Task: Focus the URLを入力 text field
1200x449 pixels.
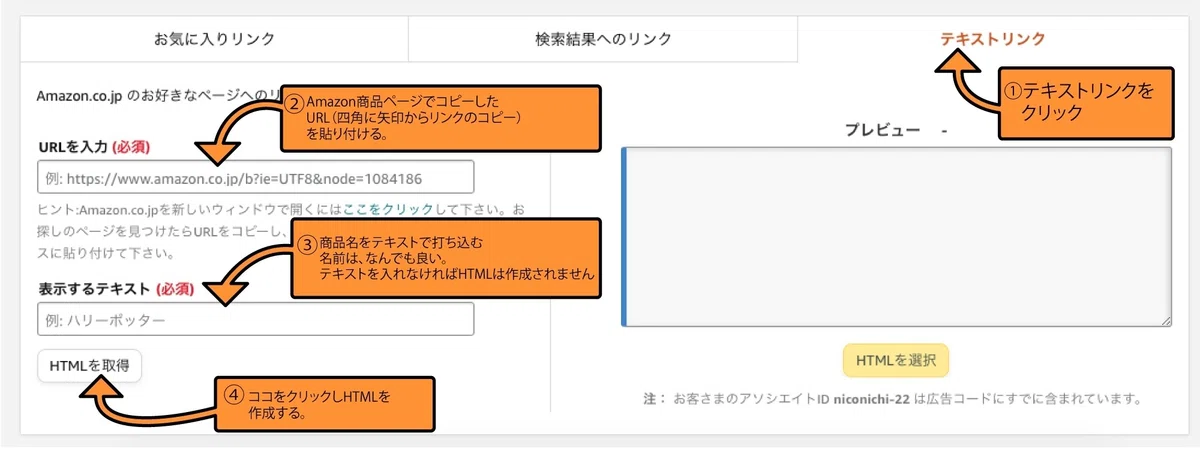Action: 255,177
